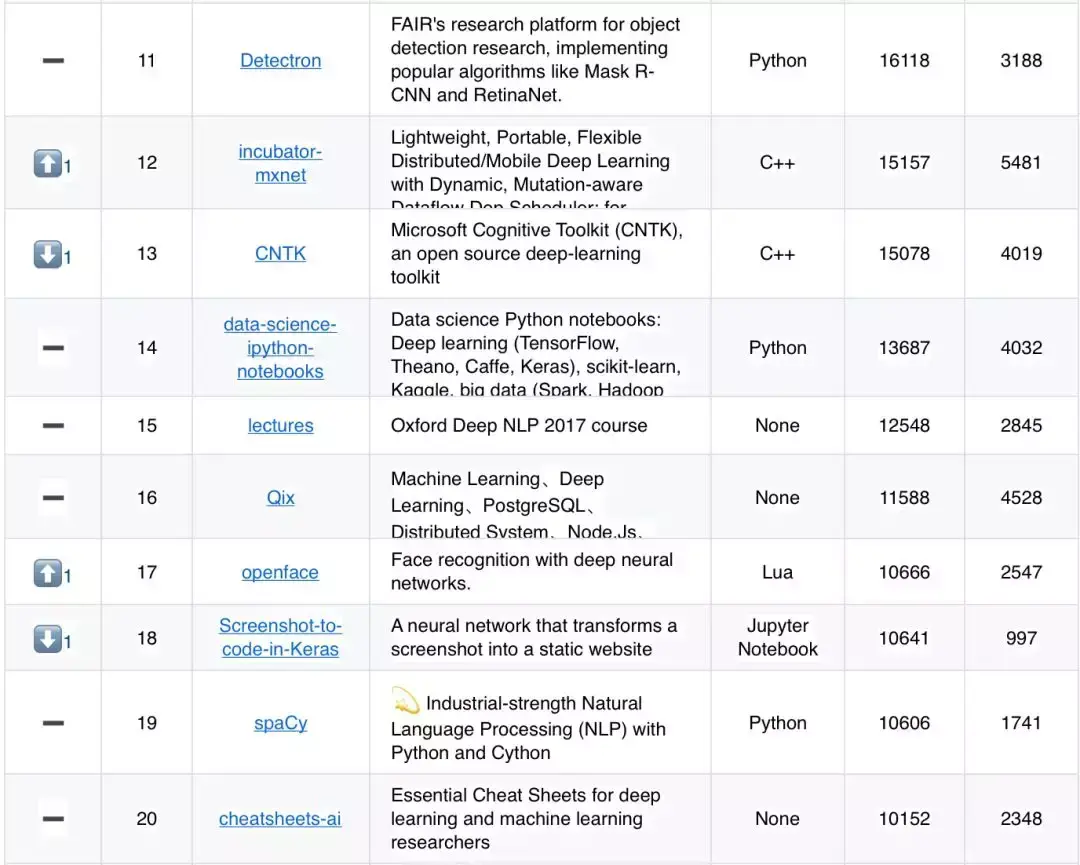The height and width of the screenshot is (865, 1080).
Task: Open the incubator-mxnet link
Action: click(x=280, y=163)
